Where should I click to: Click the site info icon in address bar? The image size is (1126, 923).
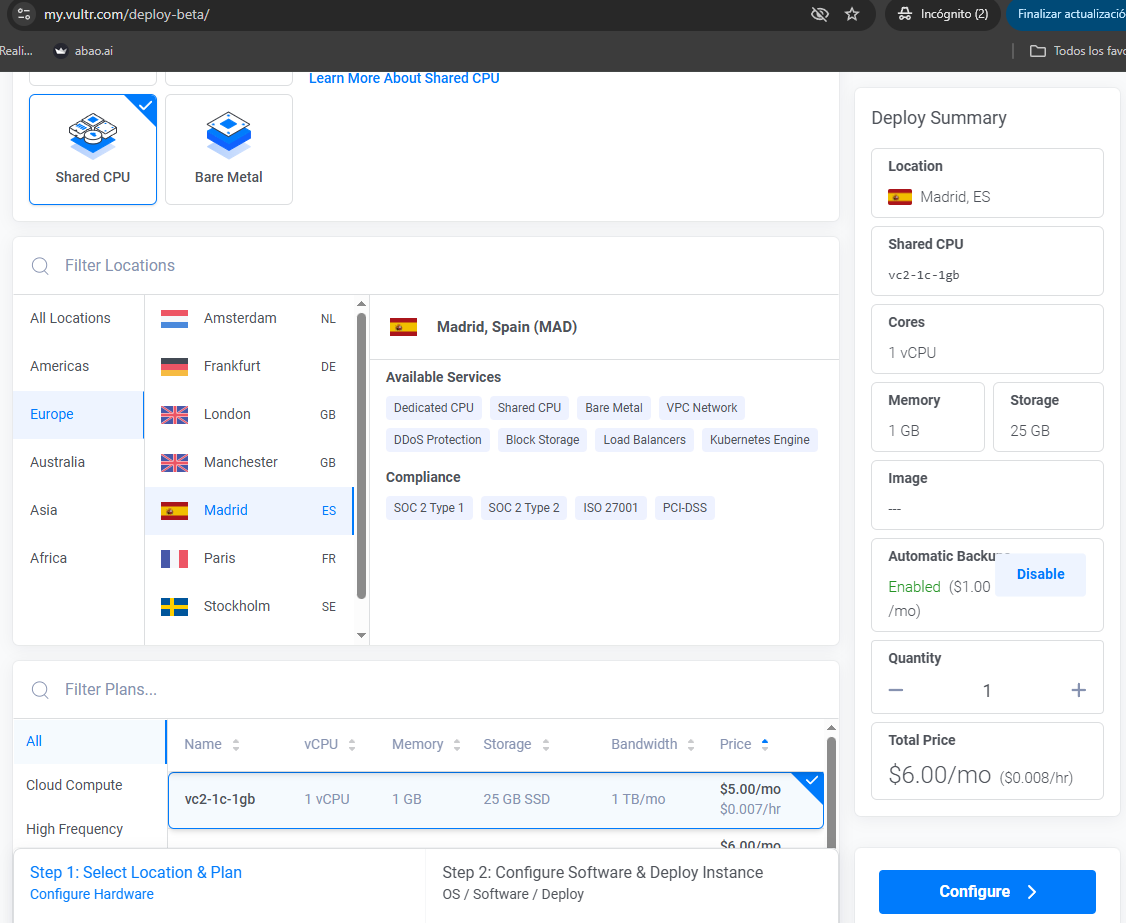[24, 14]
